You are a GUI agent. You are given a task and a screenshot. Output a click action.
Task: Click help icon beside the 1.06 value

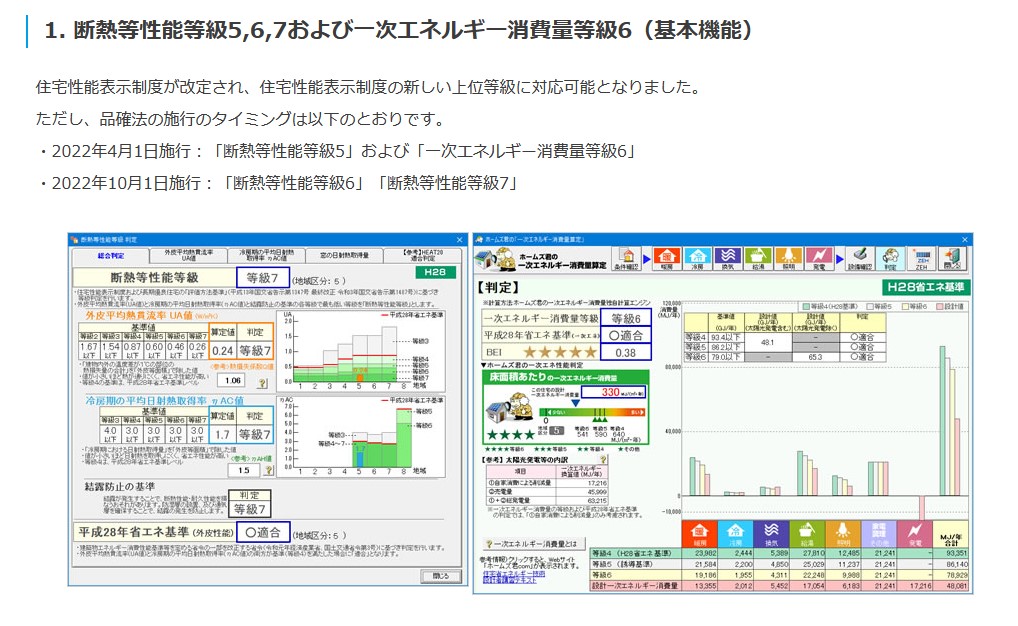(263, 382)
